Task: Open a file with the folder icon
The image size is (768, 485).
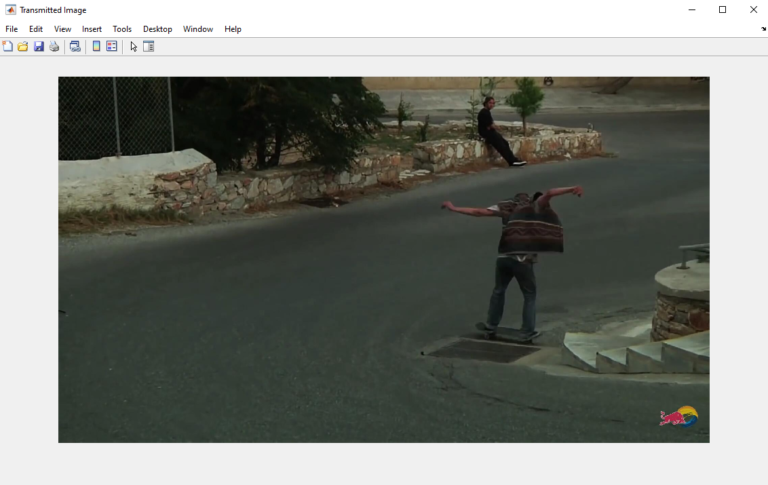Action: [x=23, y=47]
